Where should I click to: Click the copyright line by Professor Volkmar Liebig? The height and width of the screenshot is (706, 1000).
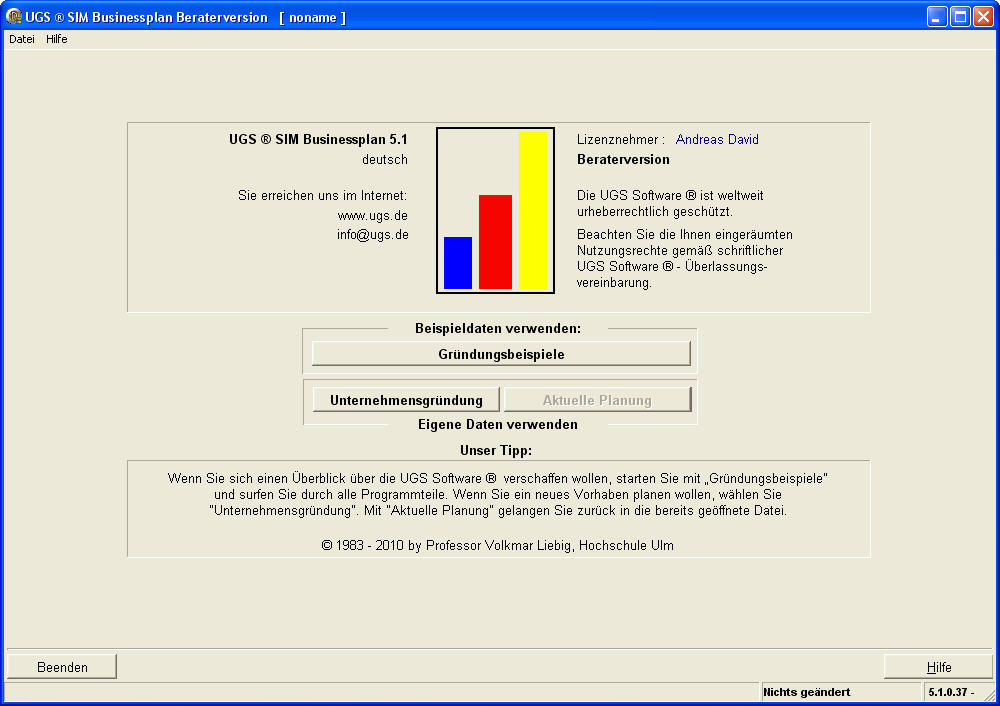[x=497, y=545]
